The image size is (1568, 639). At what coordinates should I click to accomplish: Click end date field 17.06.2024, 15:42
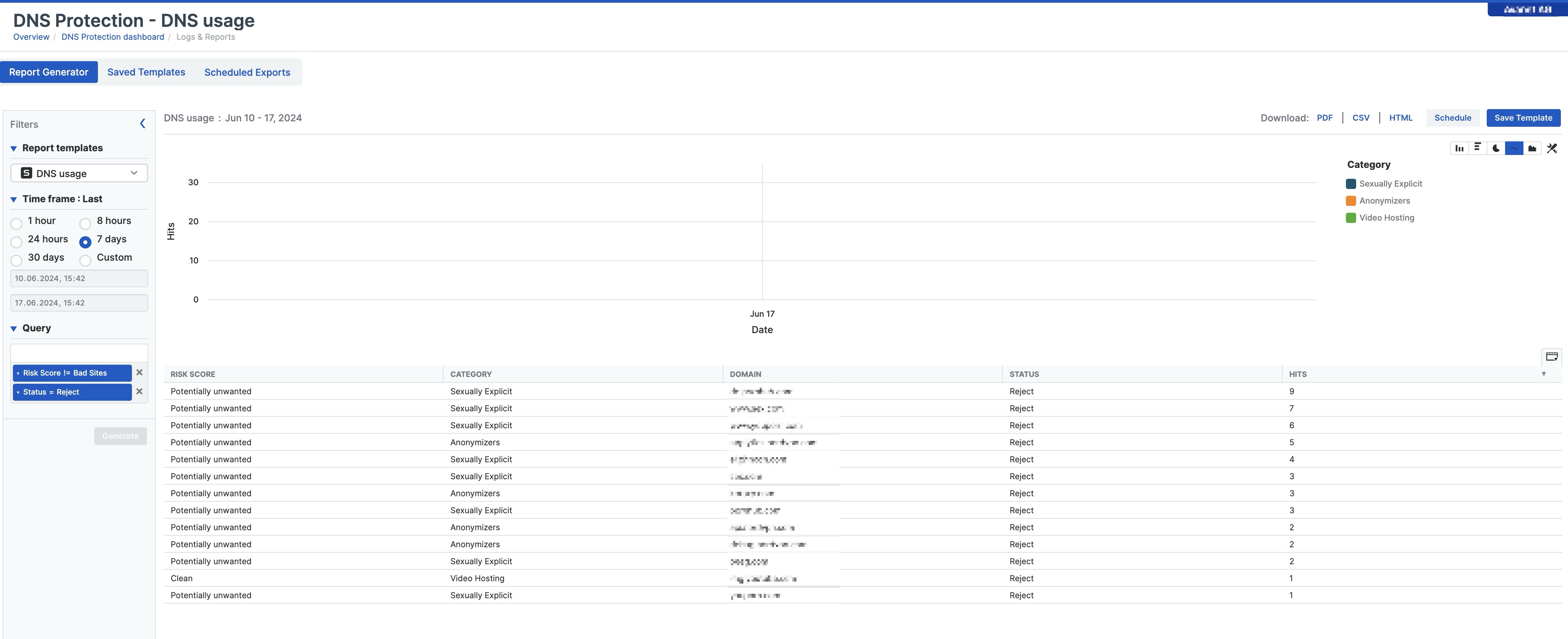click(79, 303)
